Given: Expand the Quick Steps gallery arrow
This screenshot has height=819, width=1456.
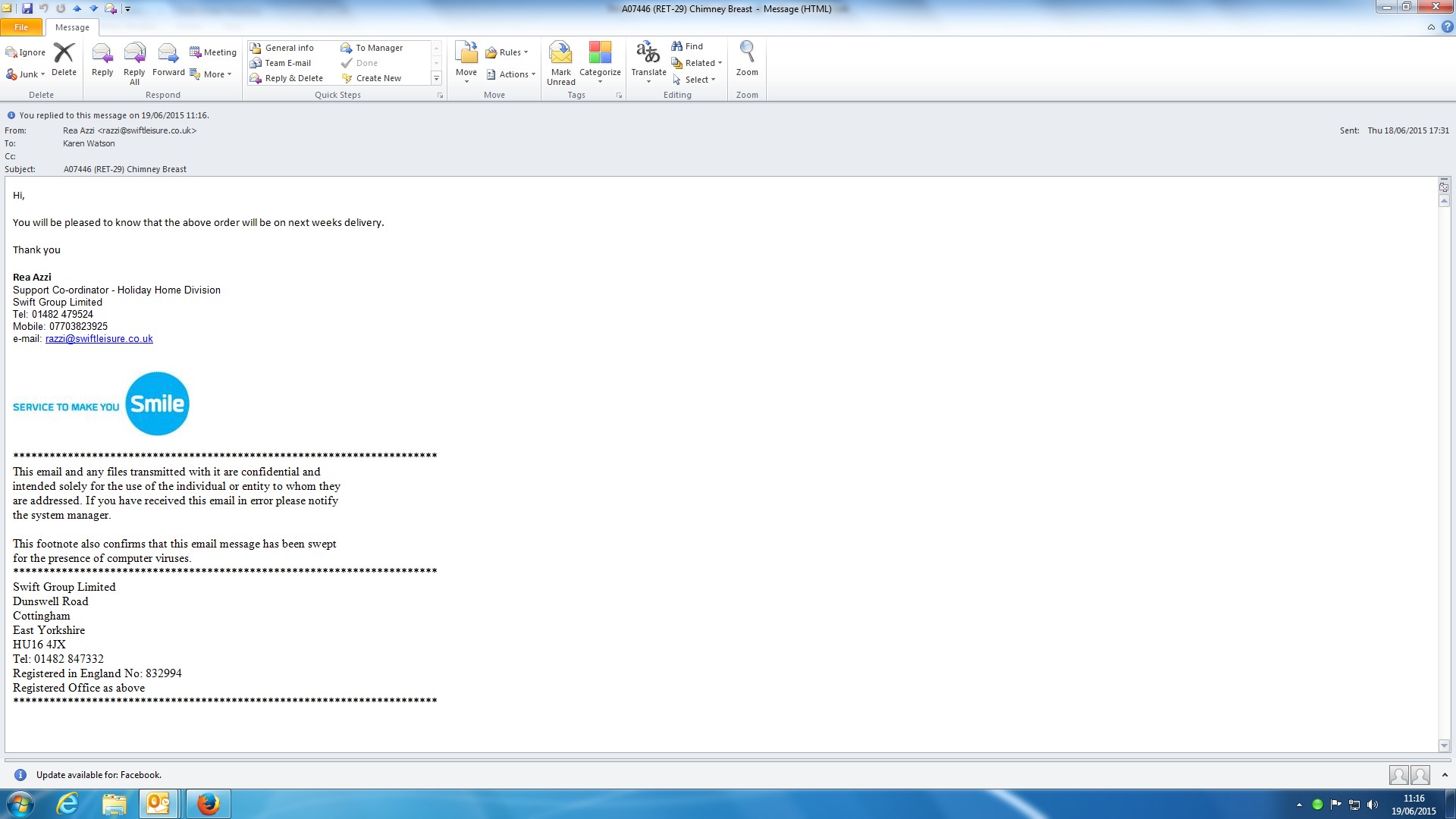Looking at the screenshot, I should [x=436, y=78].
